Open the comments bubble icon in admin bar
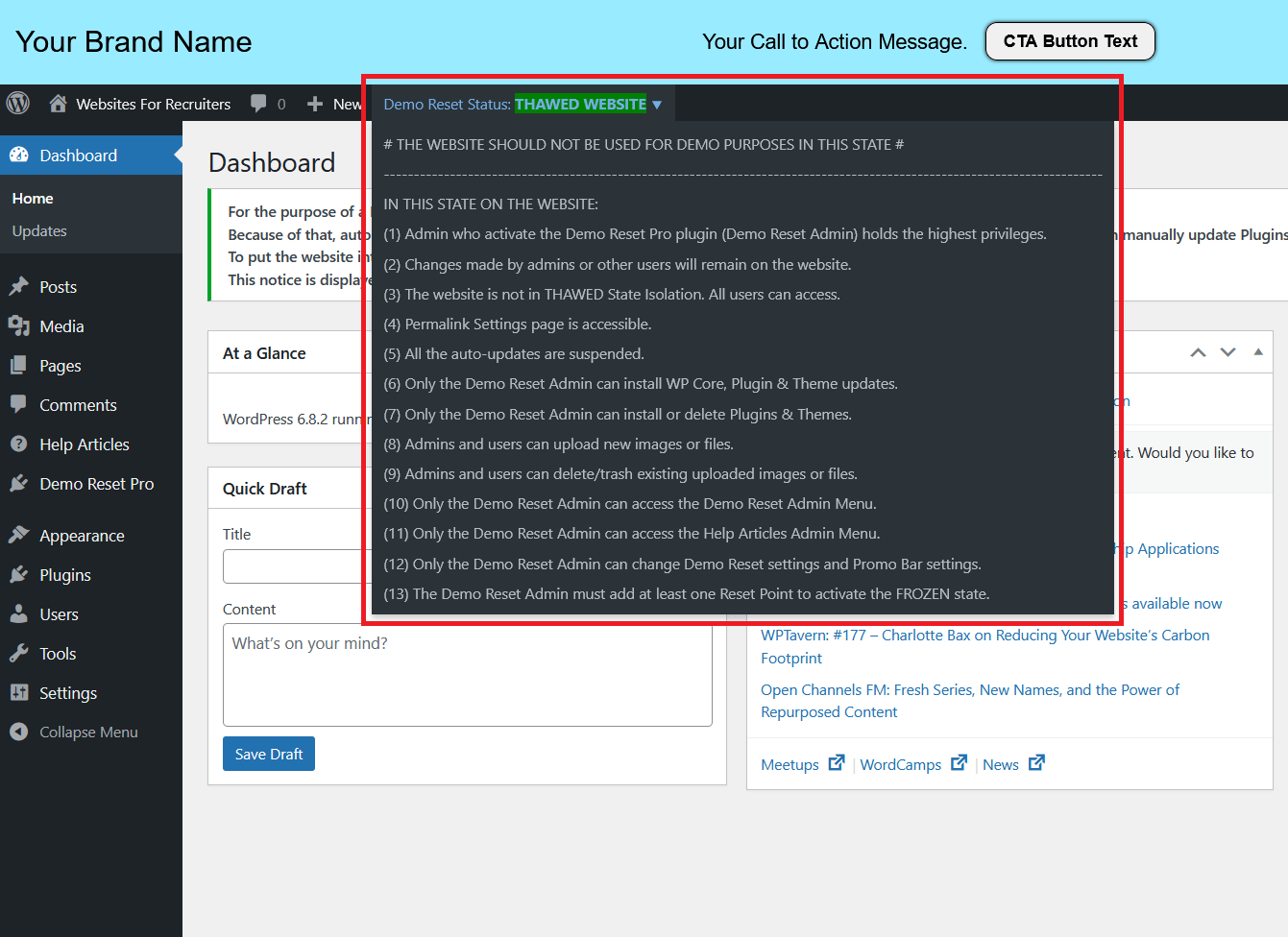This screenshot has width=1288, height=937. (258, 103)
